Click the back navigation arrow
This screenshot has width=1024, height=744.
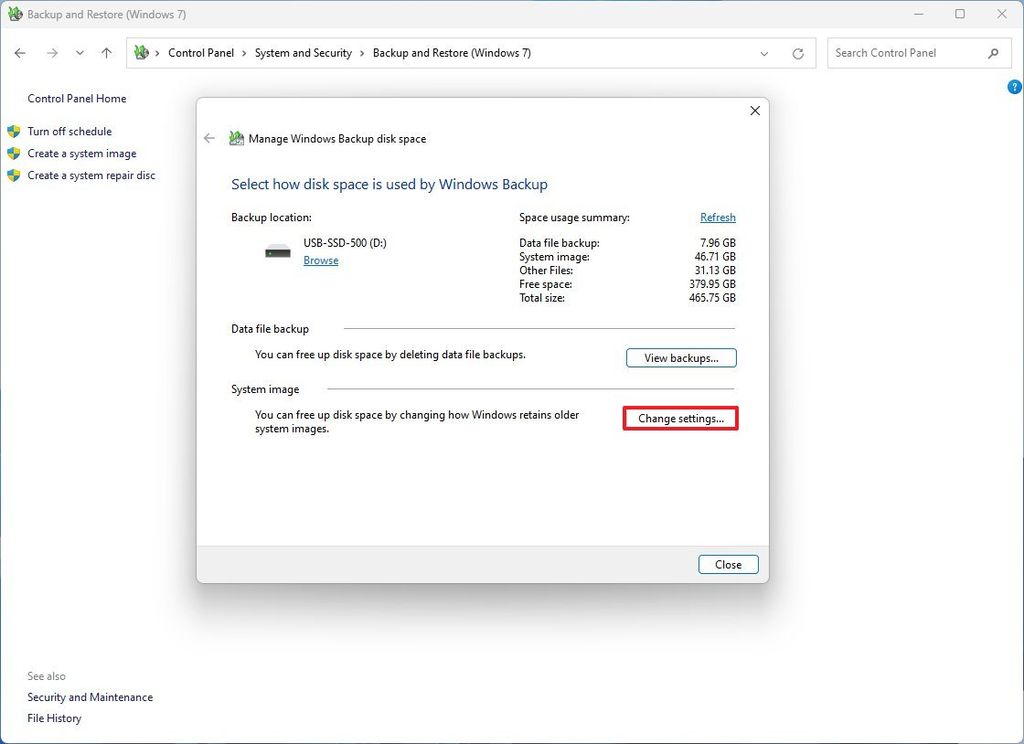pyautogui.click(x=20, y=53)
